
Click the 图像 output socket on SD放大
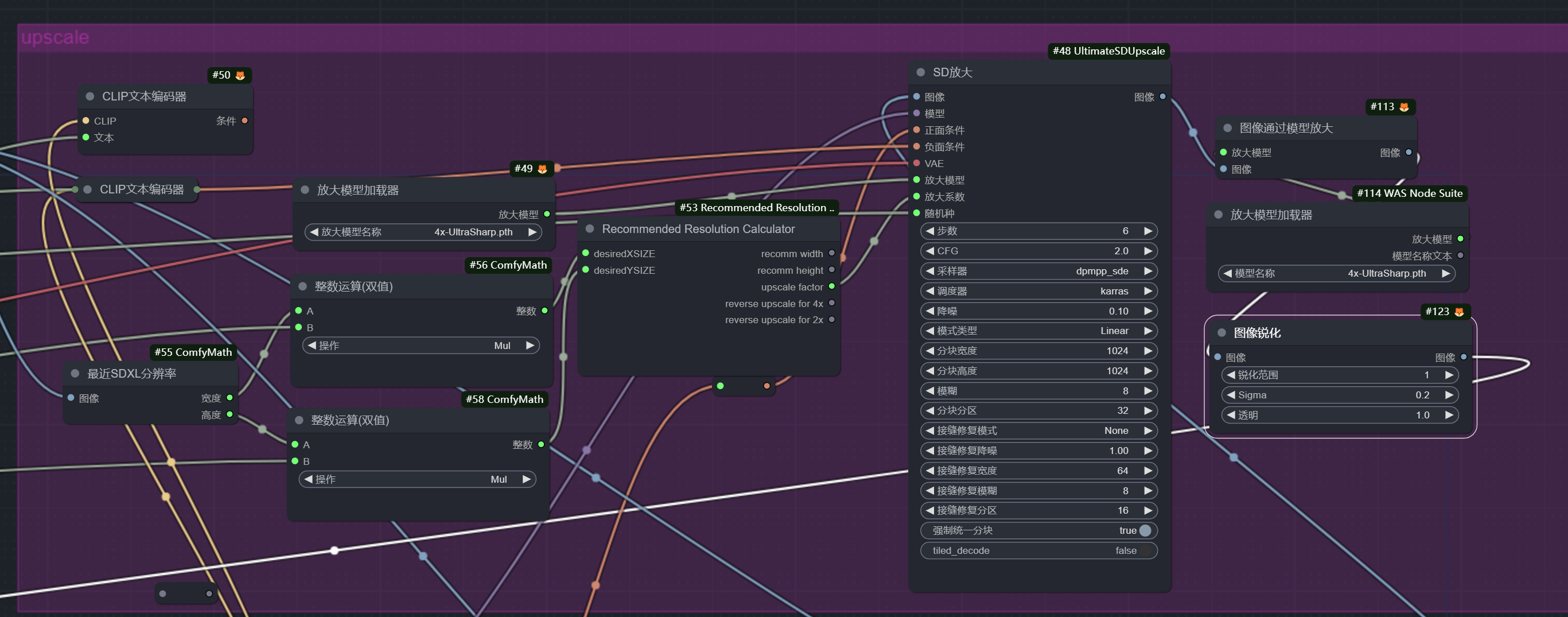tap(1162, 96)
